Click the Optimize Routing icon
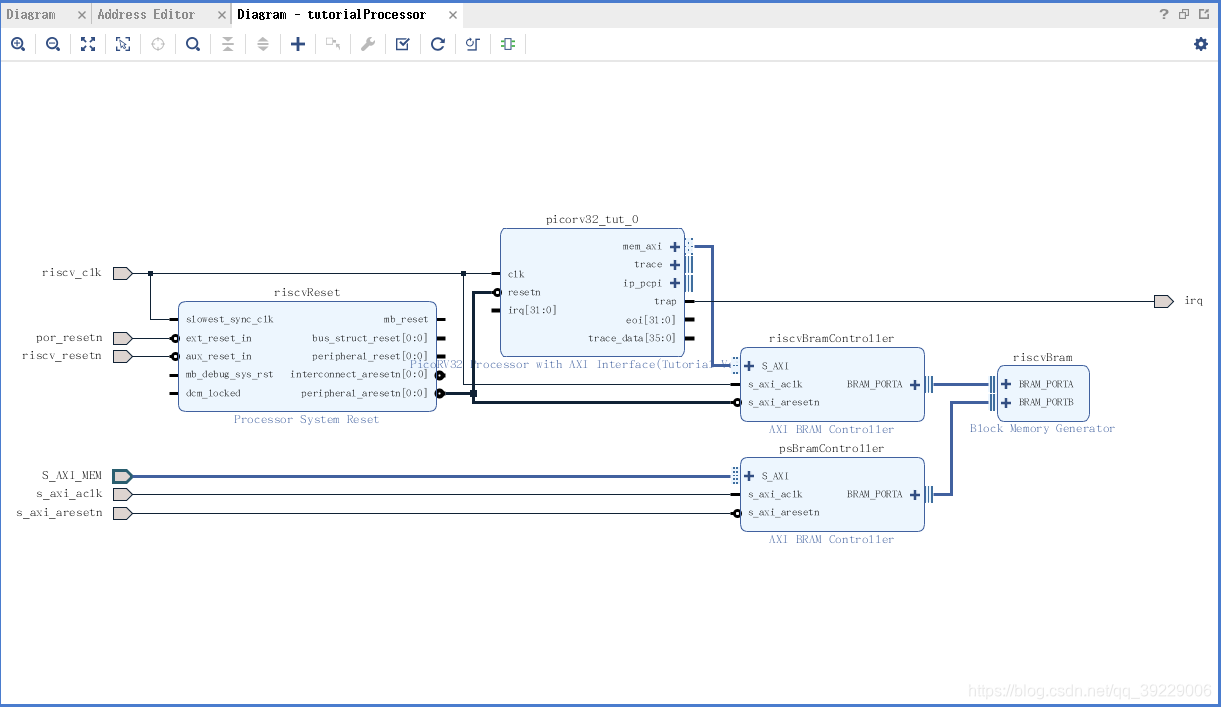This screenshot has height=709, width=1221. click(473, 44)
